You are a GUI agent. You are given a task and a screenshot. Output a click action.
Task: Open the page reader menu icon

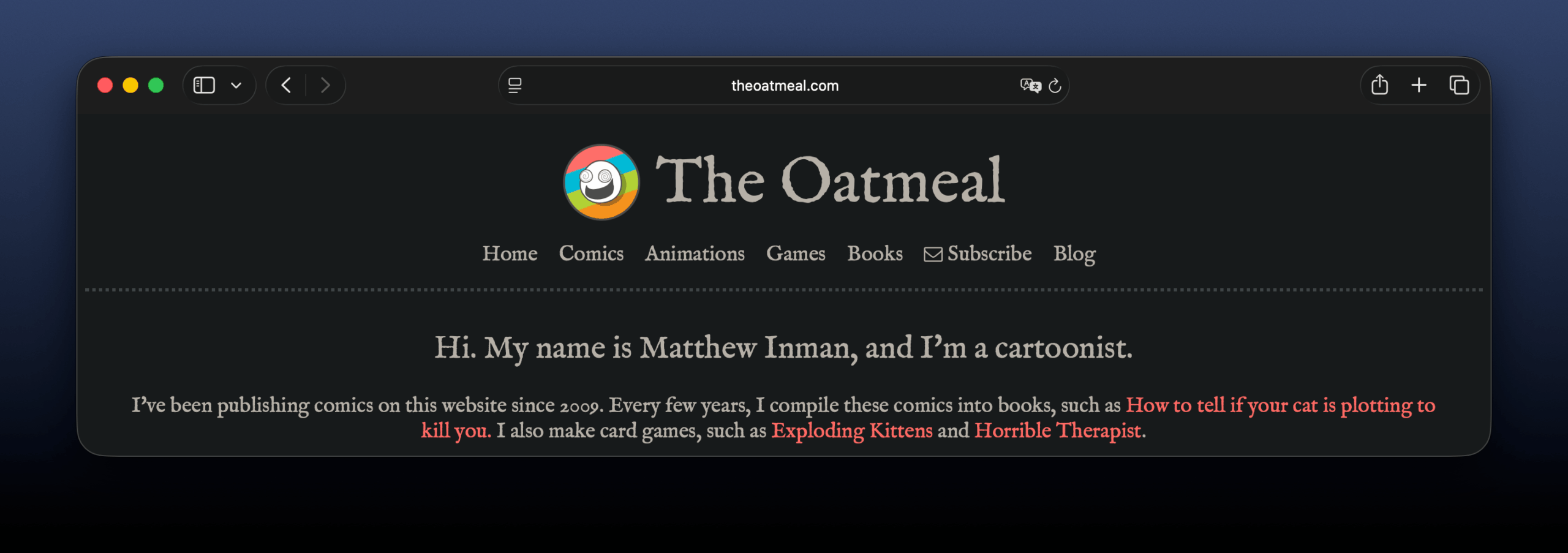515,85
